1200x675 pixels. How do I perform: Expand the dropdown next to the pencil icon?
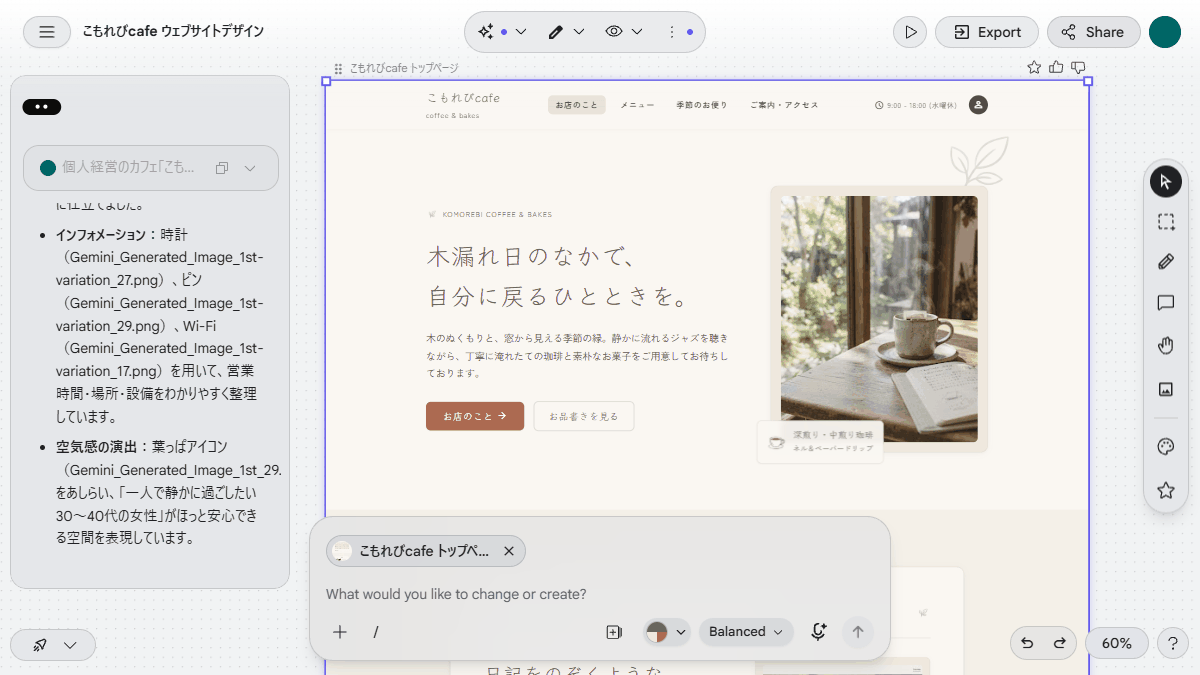(579, 32)
